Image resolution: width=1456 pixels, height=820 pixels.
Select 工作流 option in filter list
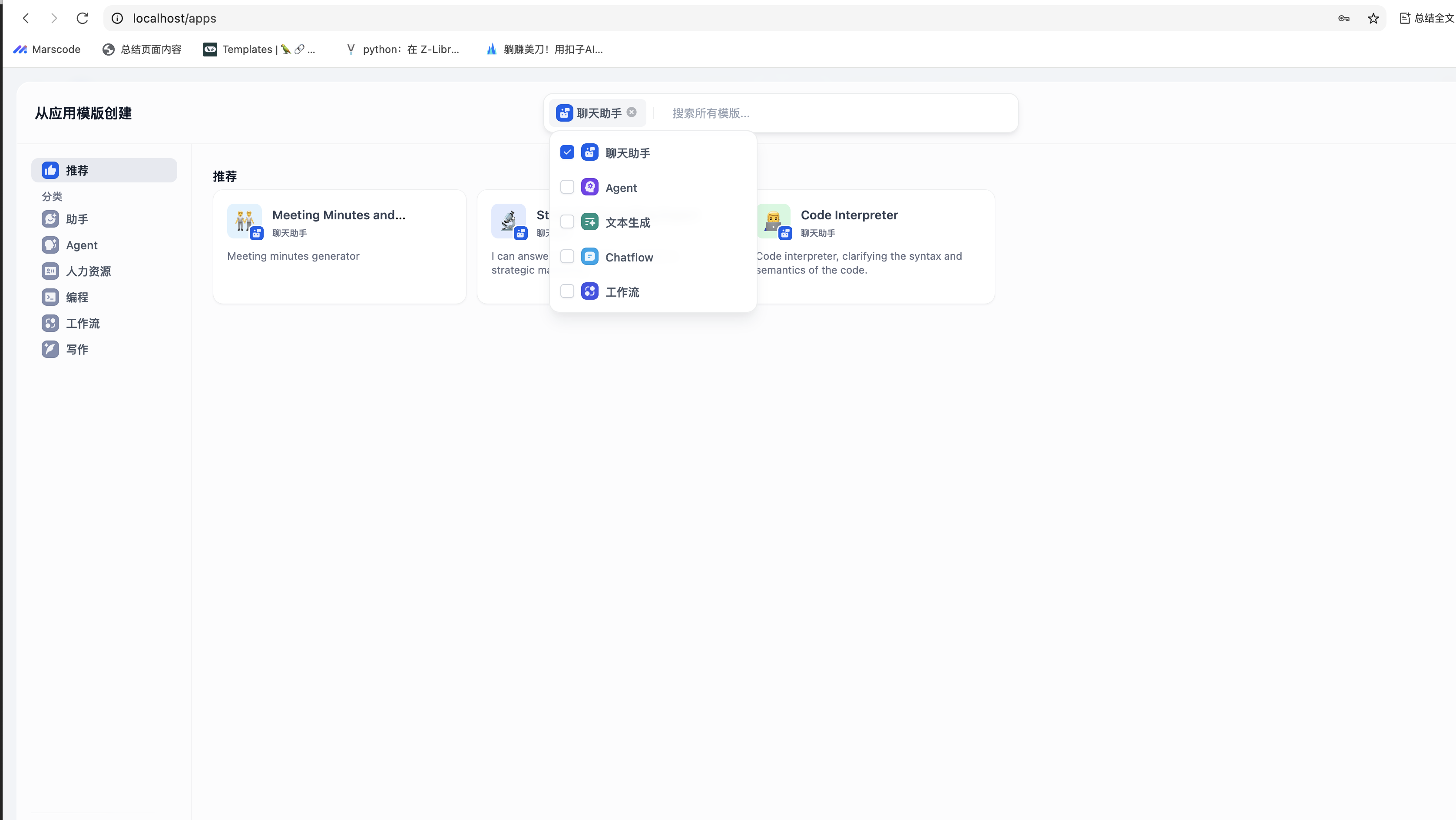pyautogui.click(x=622, y=291)
